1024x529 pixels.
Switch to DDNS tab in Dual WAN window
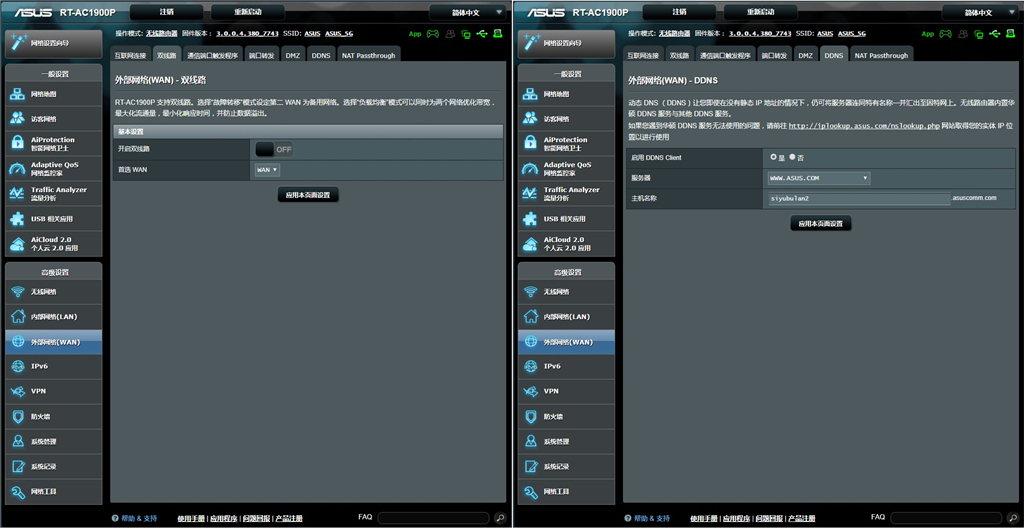pos(321,56)
